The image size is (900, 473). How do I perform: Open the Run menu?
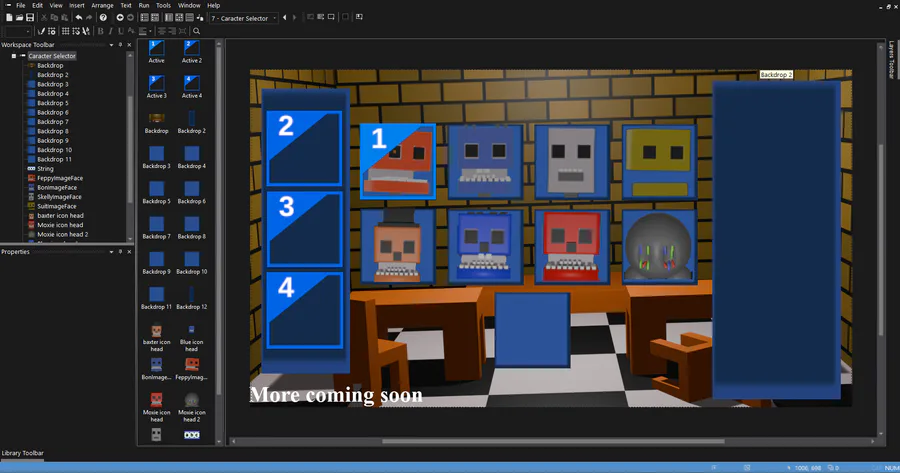[143, 5]
